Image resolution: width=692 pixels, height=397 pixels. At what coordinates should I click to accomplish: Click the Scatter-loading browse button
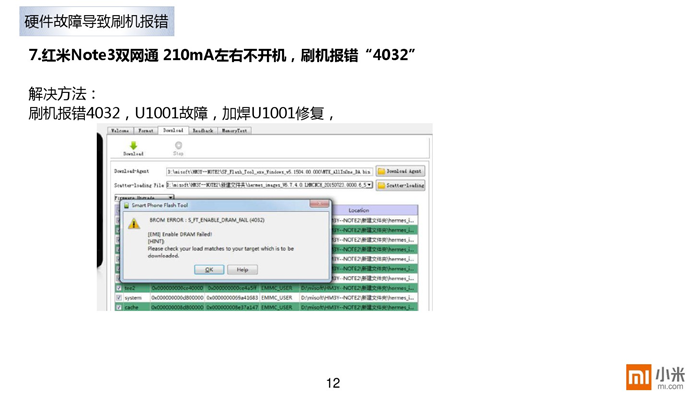pyautogui.click(x=400, y=185)
